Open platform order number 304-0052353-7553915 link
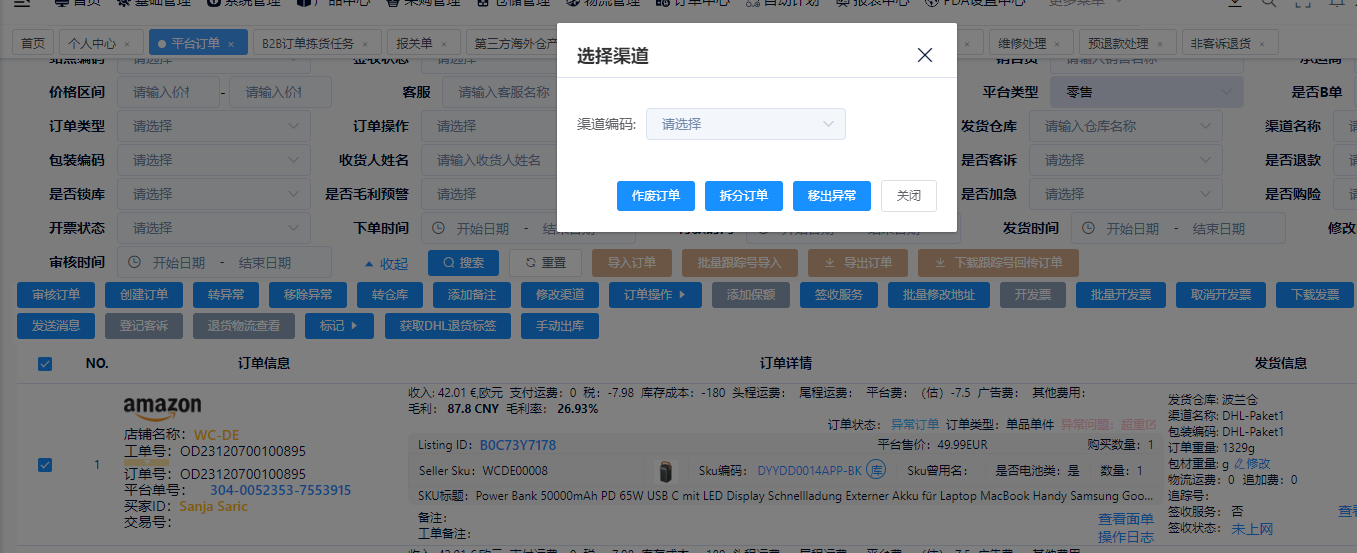 coord(280,490)
